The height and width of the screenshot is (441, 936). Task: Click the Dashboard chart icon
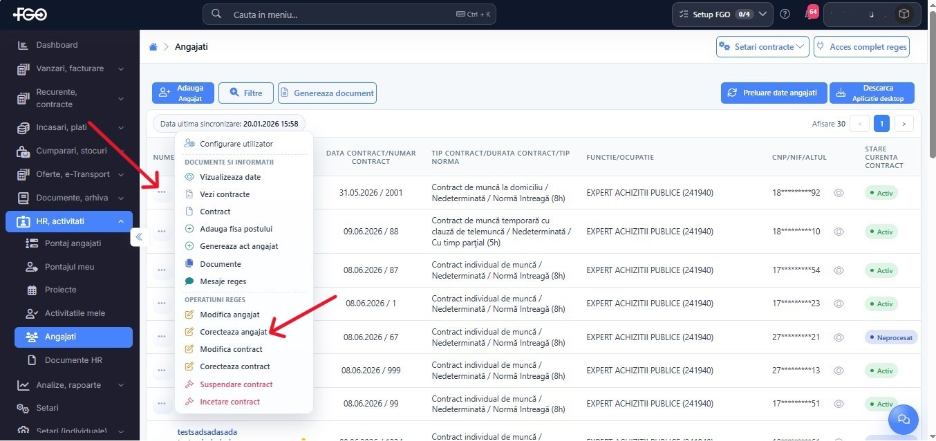click(x=23, y=45)
